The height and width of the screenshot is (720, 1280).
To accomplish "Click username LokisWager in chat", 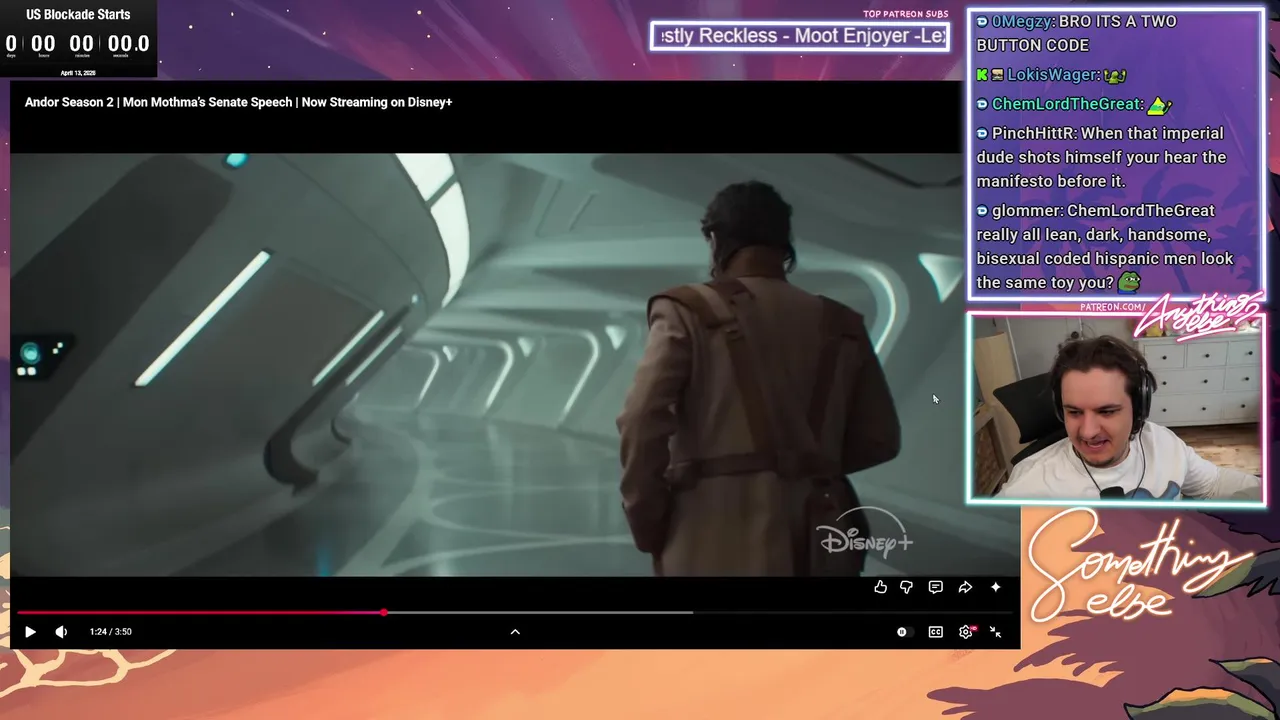I will click(x=1053, y=75).
